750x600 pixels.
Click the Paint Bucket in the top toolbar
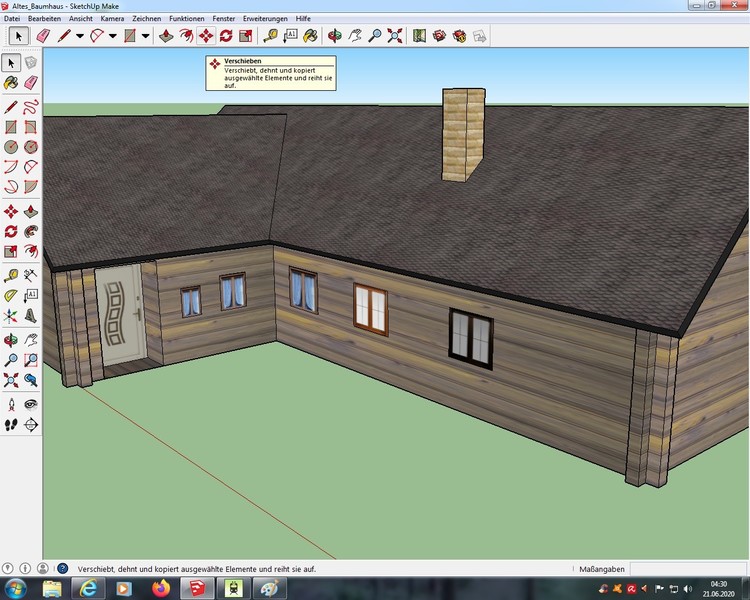pos(310,36)
